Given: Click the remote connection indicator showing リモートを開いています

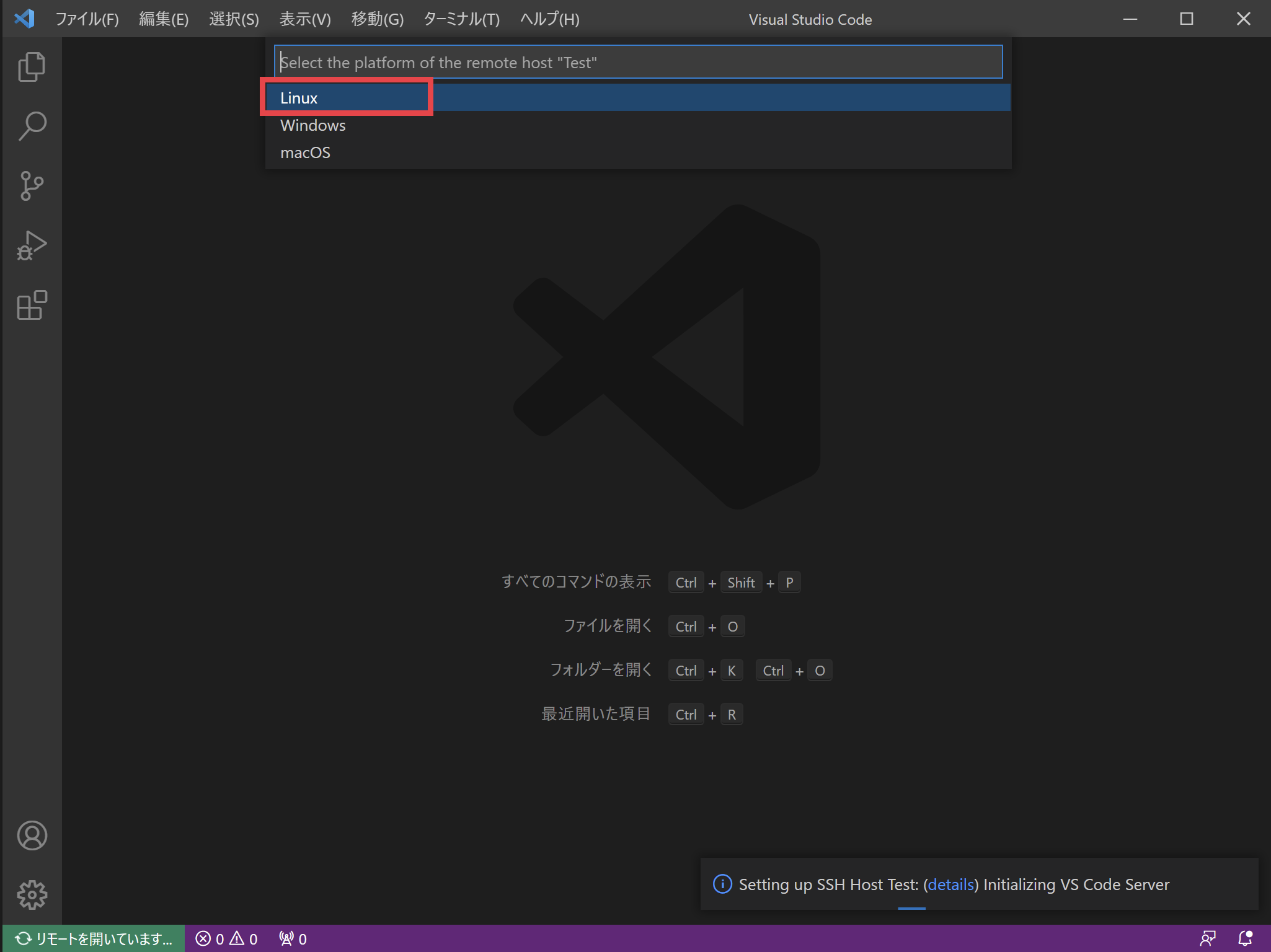Looking at the screenshot, I should [x=92, y=938].
